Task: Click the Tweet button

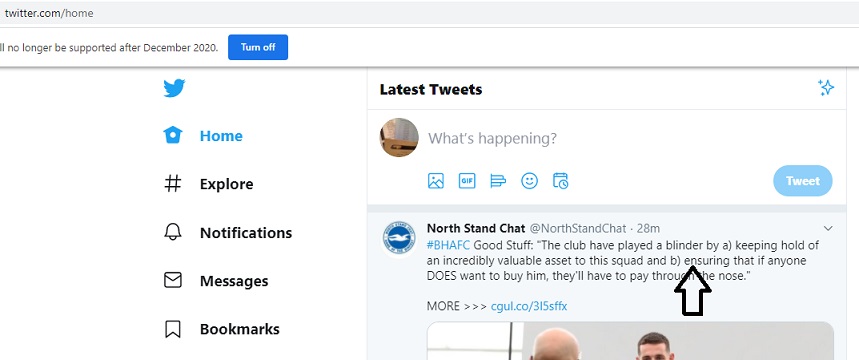Action: point(803,181)
